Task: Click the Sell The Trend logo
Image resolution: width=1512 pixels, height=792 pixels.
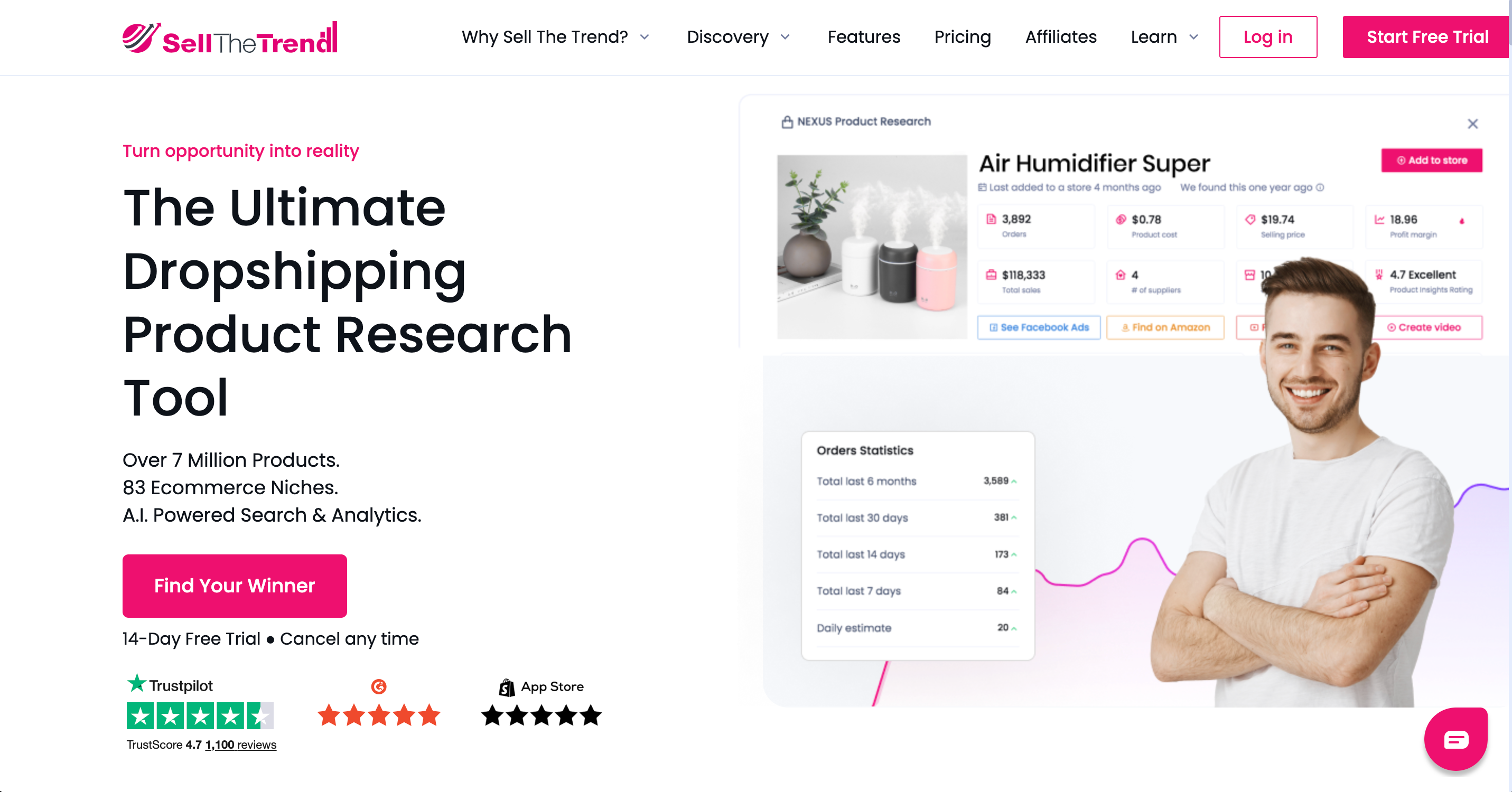Action: click(x=229, y=37)
